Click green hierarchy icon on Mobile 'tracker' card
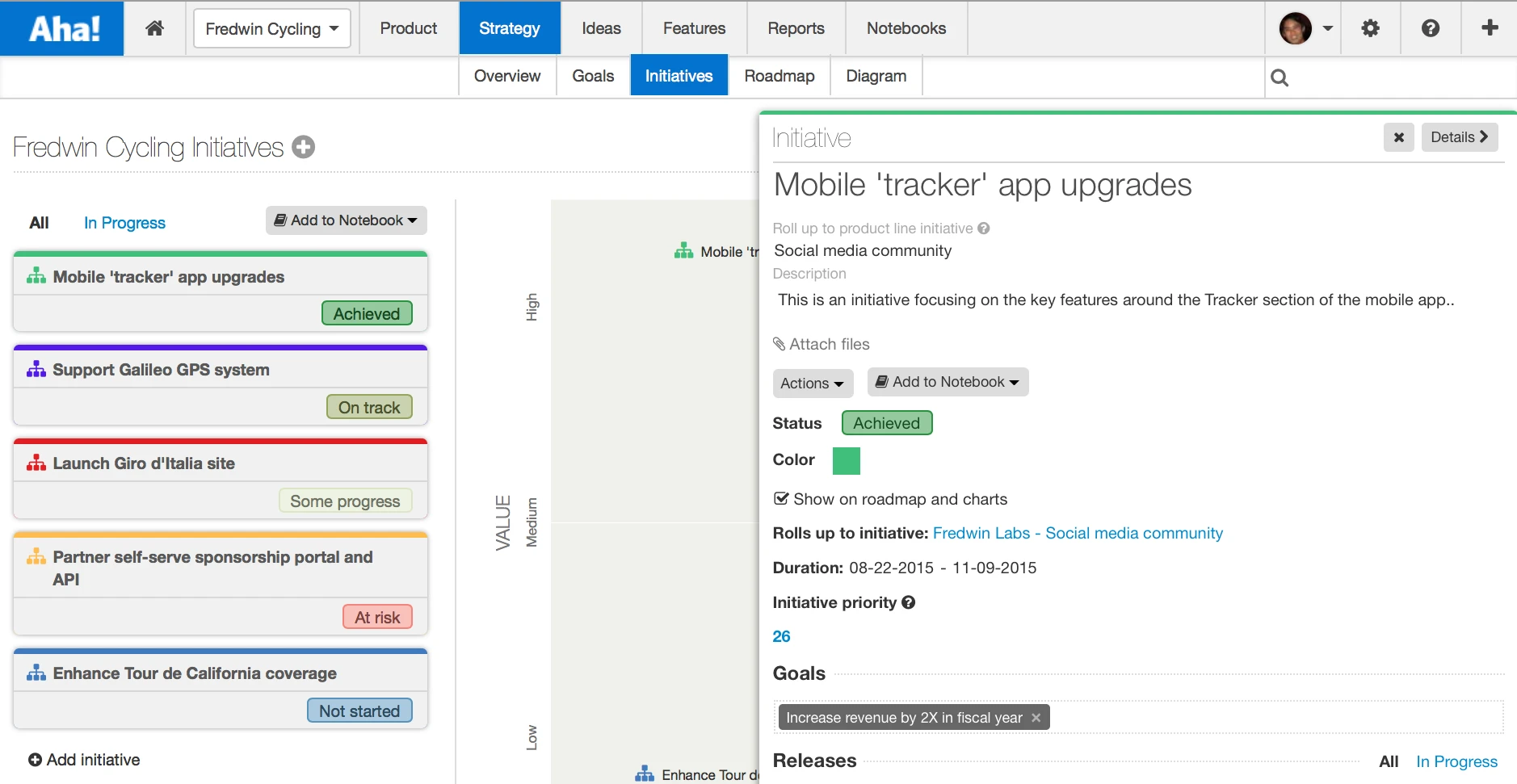The image size is (1517, 784). [36, 276]
